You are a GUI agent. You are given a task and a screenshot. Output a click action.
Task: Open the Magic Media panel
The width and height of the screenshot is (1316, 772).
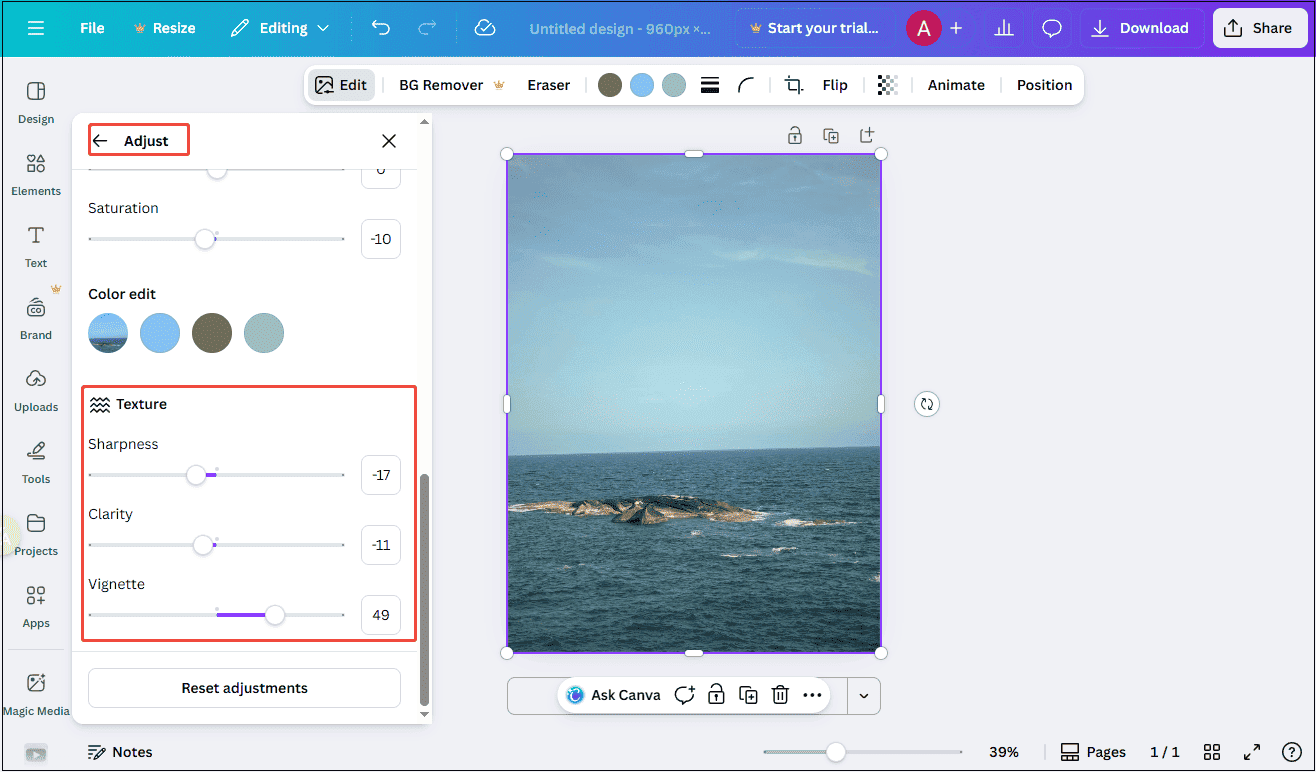(x=36, y=690)
